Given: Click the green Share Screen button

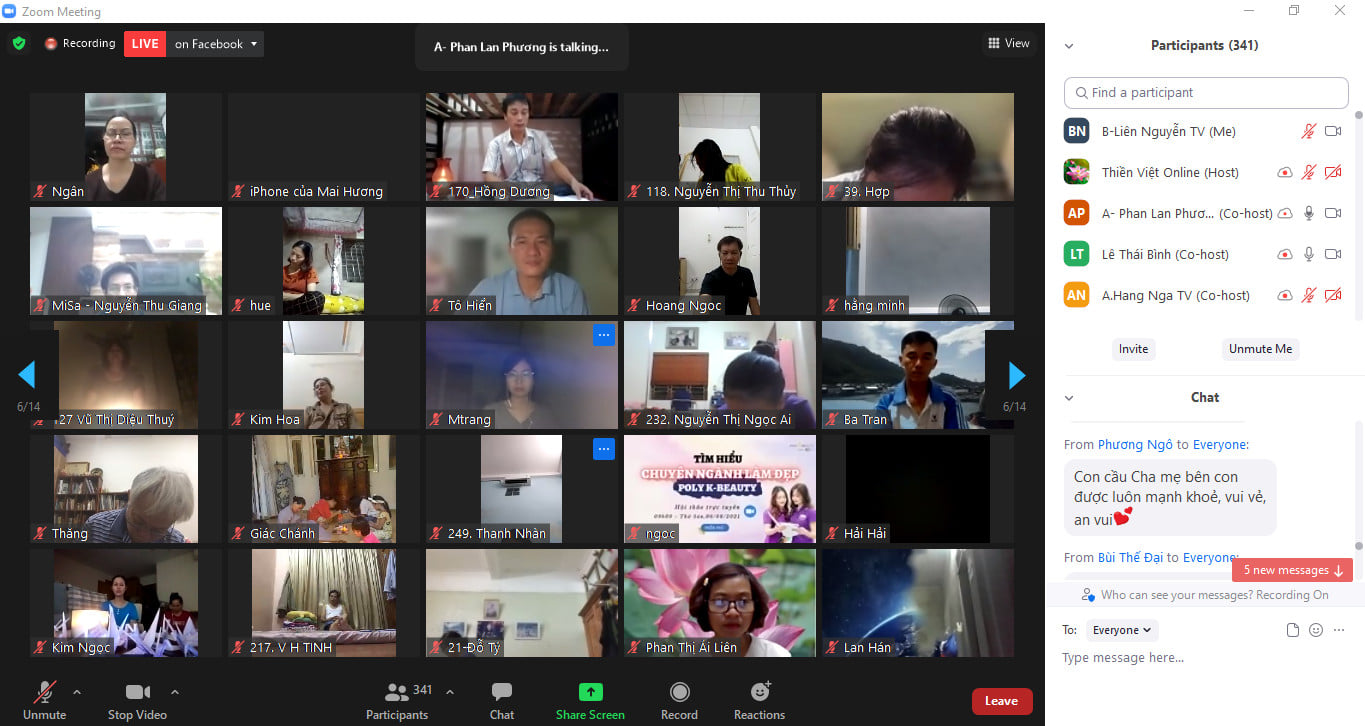Looking at the screenshot, I should coord(590,701).
